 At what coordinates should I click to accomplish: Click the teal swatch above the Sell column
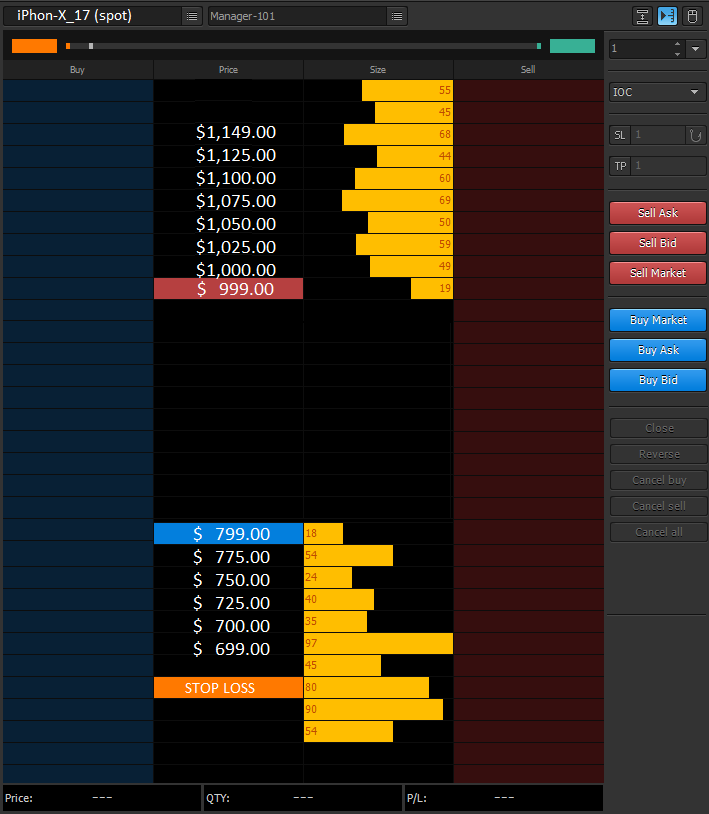point(572,46)
